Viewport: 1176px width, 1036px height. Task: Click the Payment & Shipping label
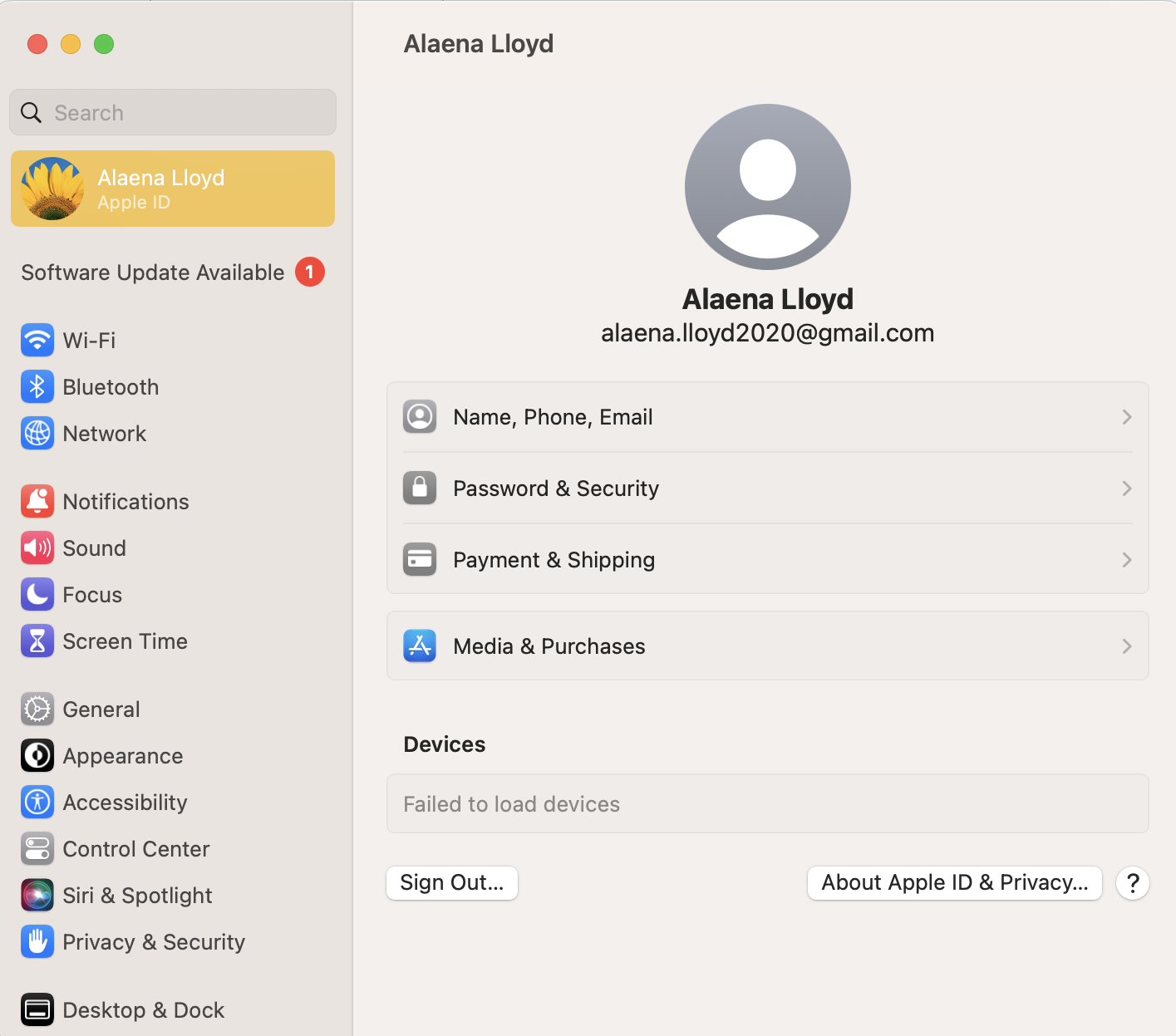(x=554, y=560)
